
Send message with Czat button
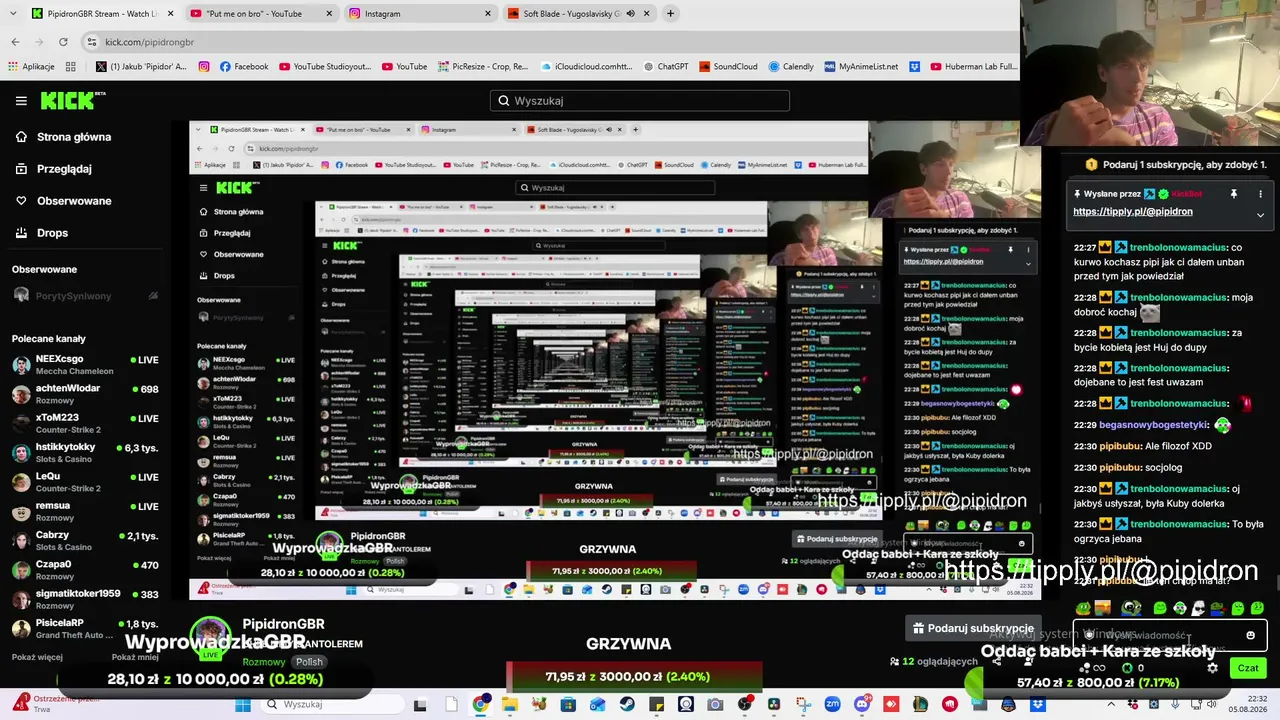(x=1248, y=668)
